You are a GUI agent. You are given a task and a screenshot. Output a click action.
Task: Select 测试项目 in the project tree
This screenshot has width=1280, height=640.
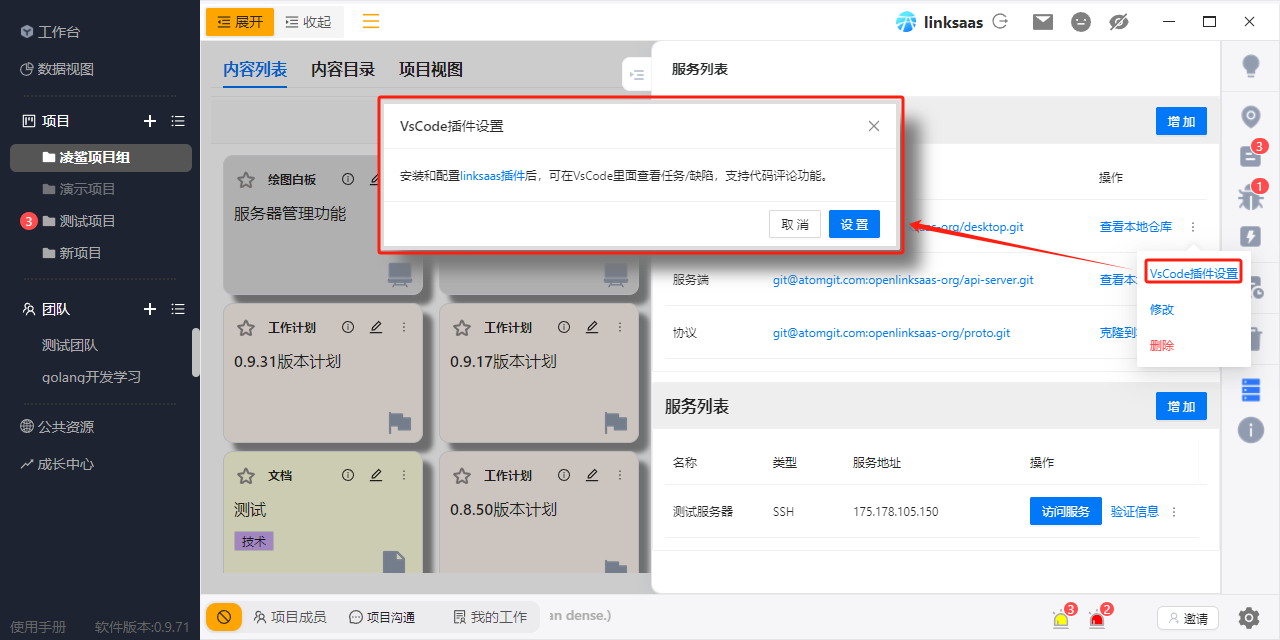pos(88,221)
